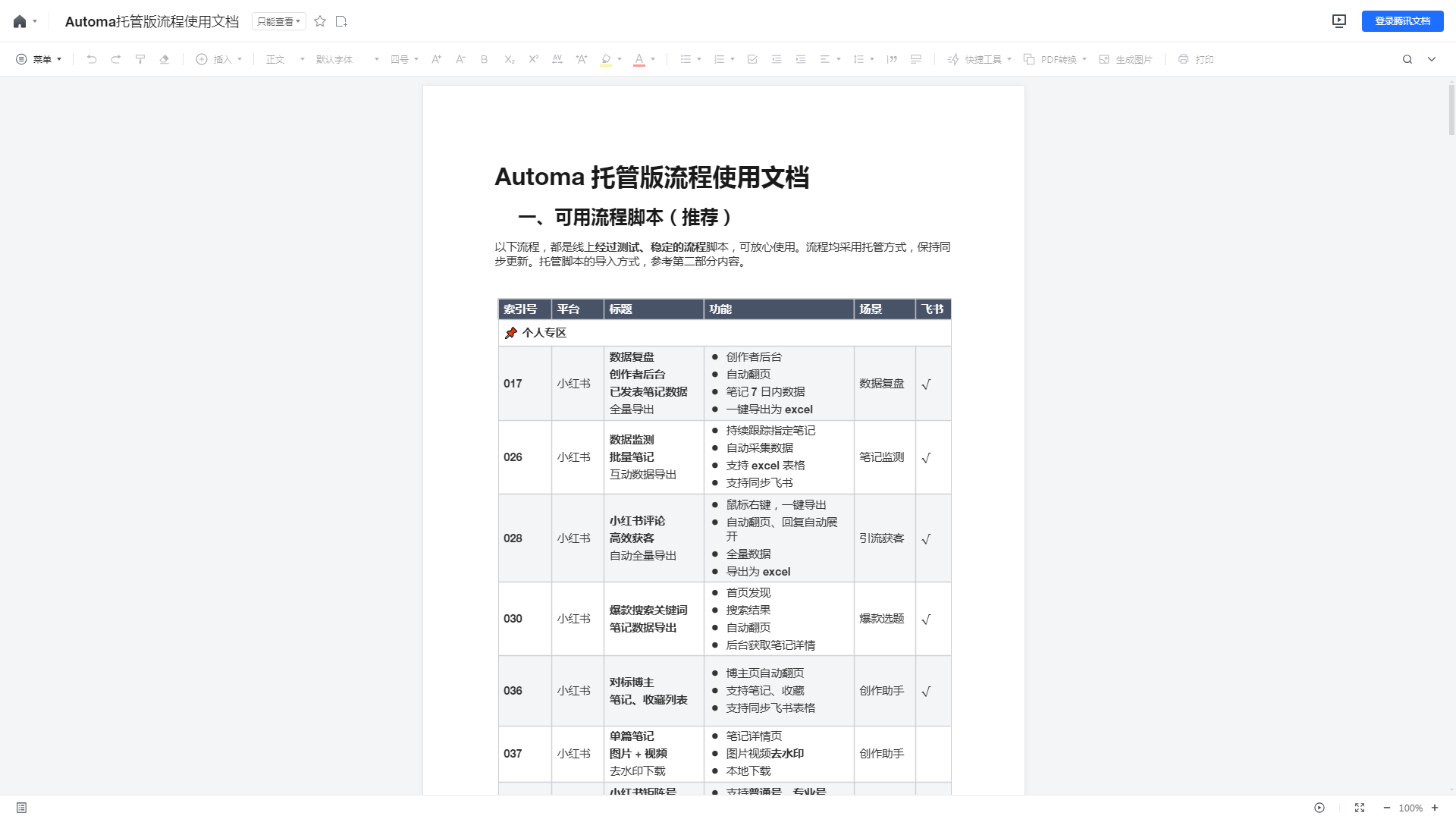Image resolution: width=1456 pixels, height=819 pixels.
Task: Apply the yellow highlight color
Action: point(606,59)
